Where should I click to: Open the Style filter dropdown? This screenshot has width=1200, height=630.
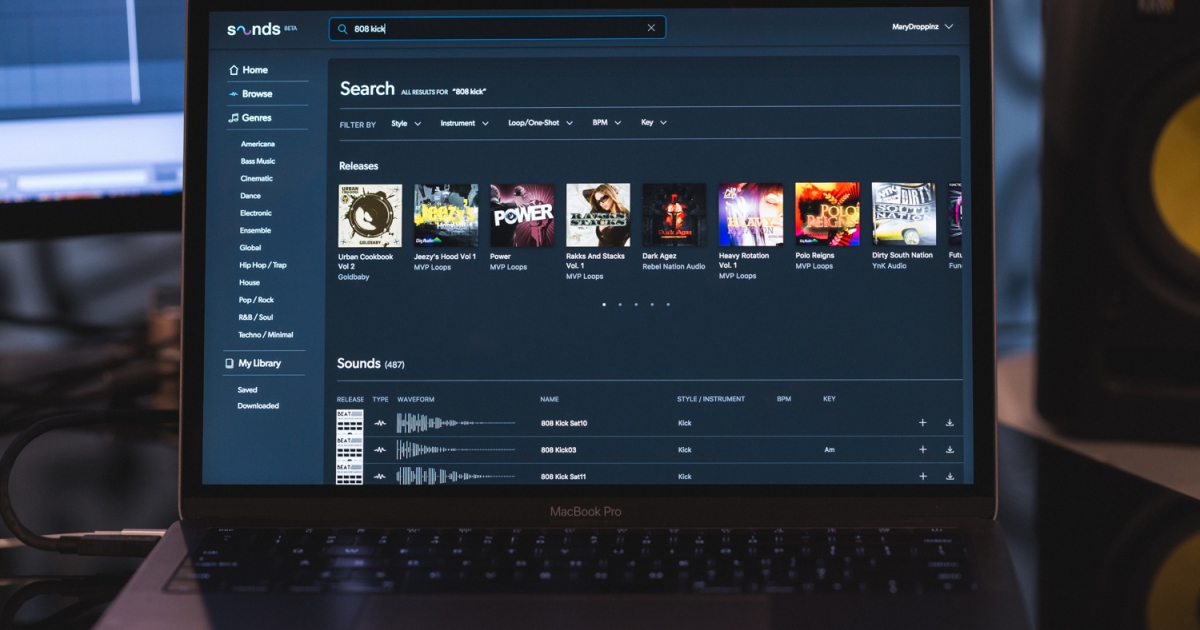pos(406,123)
